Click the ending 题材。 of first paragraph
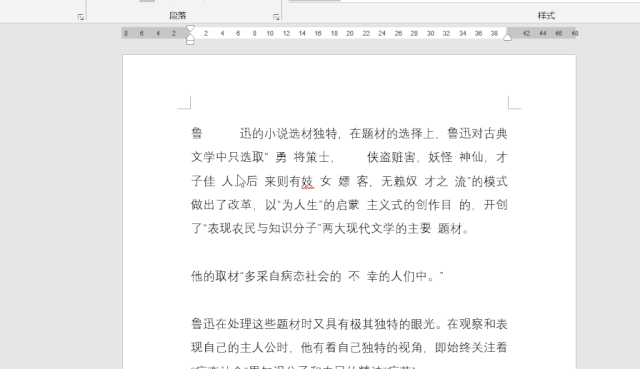640x369 pixels. [x=453, y=229]
